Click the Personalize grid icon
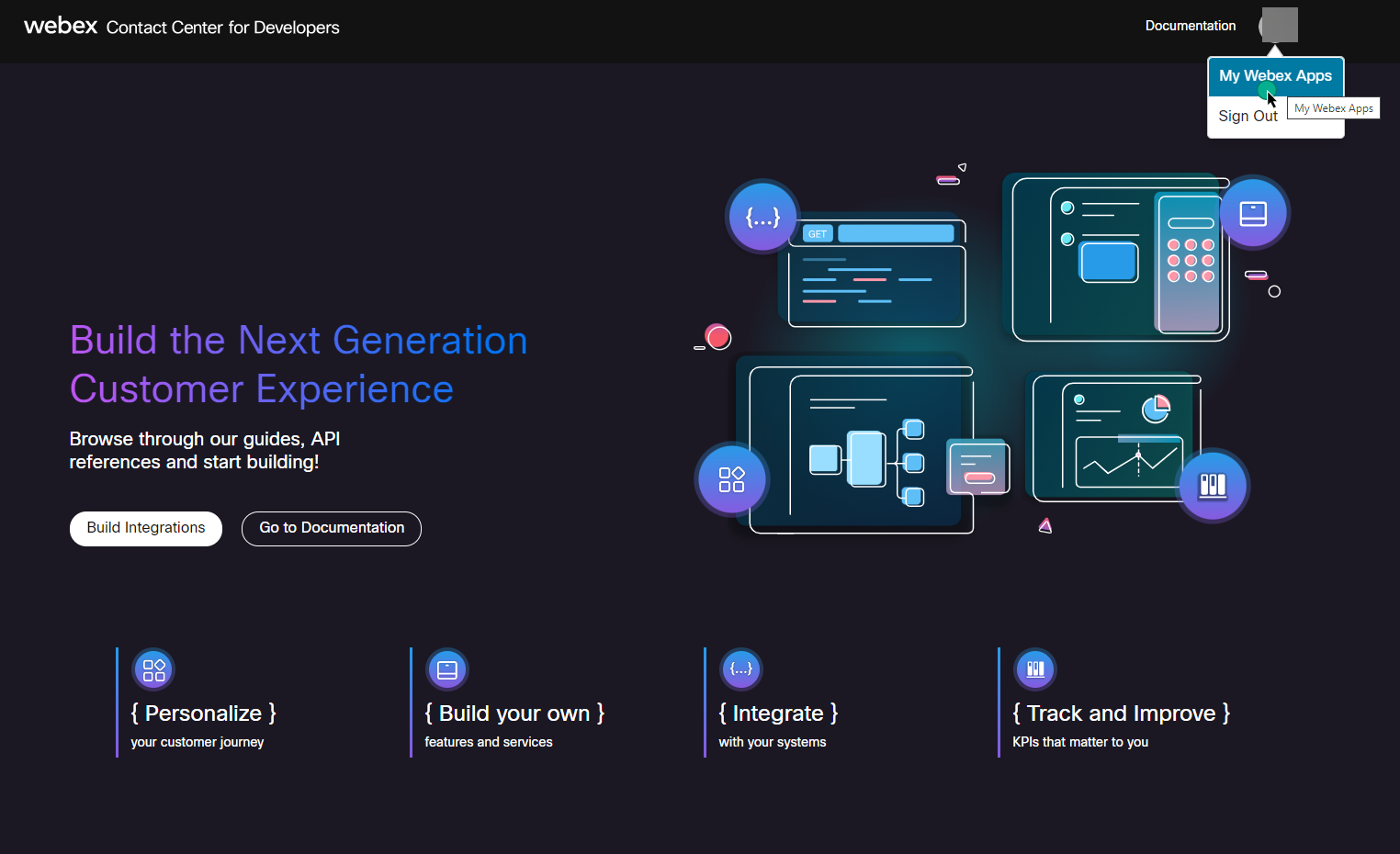This screenshot has height=854, width=1400. click(x=152, y=669)
